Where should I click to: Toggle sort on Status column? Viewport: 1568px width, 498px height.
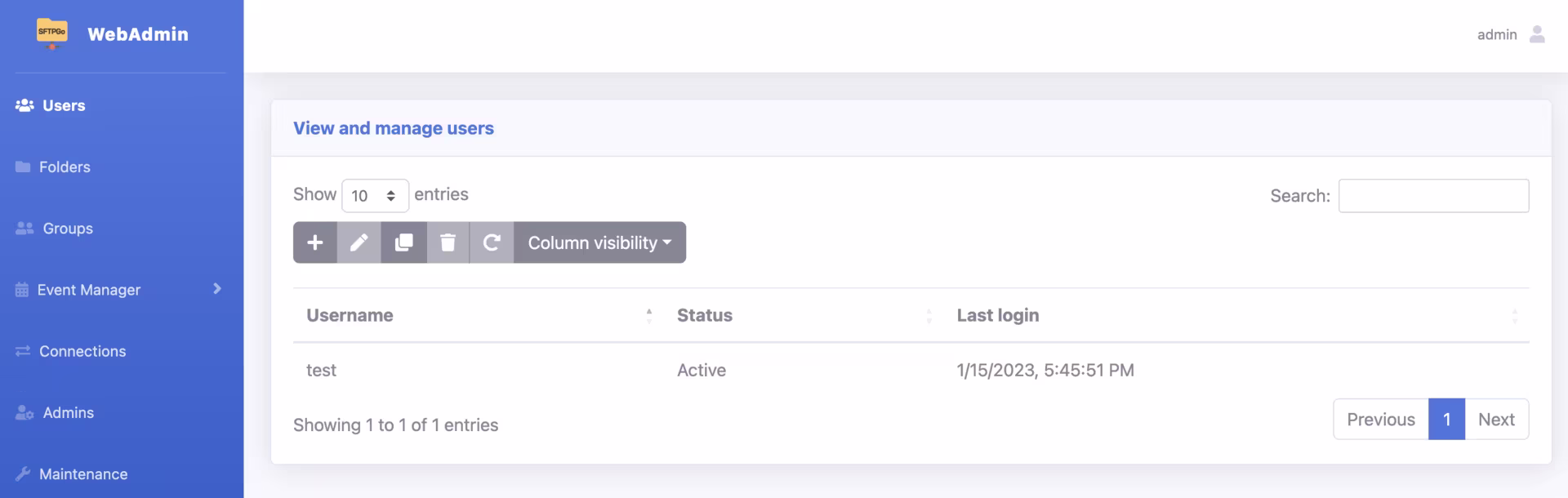[929, 315]
